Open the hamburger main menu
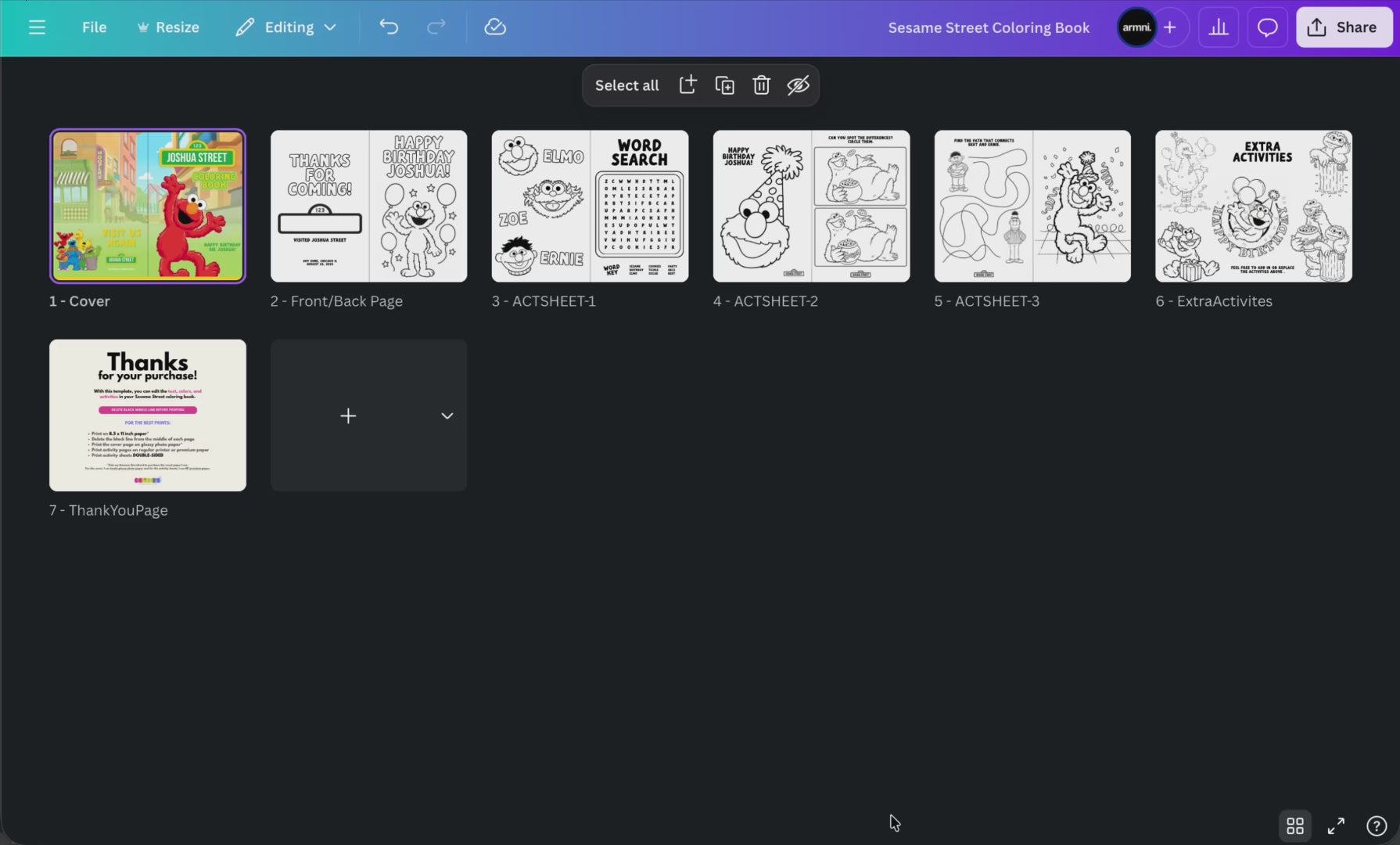This screenshot has height=845, width=1400. pyautogui.click(x=37, y=27)
